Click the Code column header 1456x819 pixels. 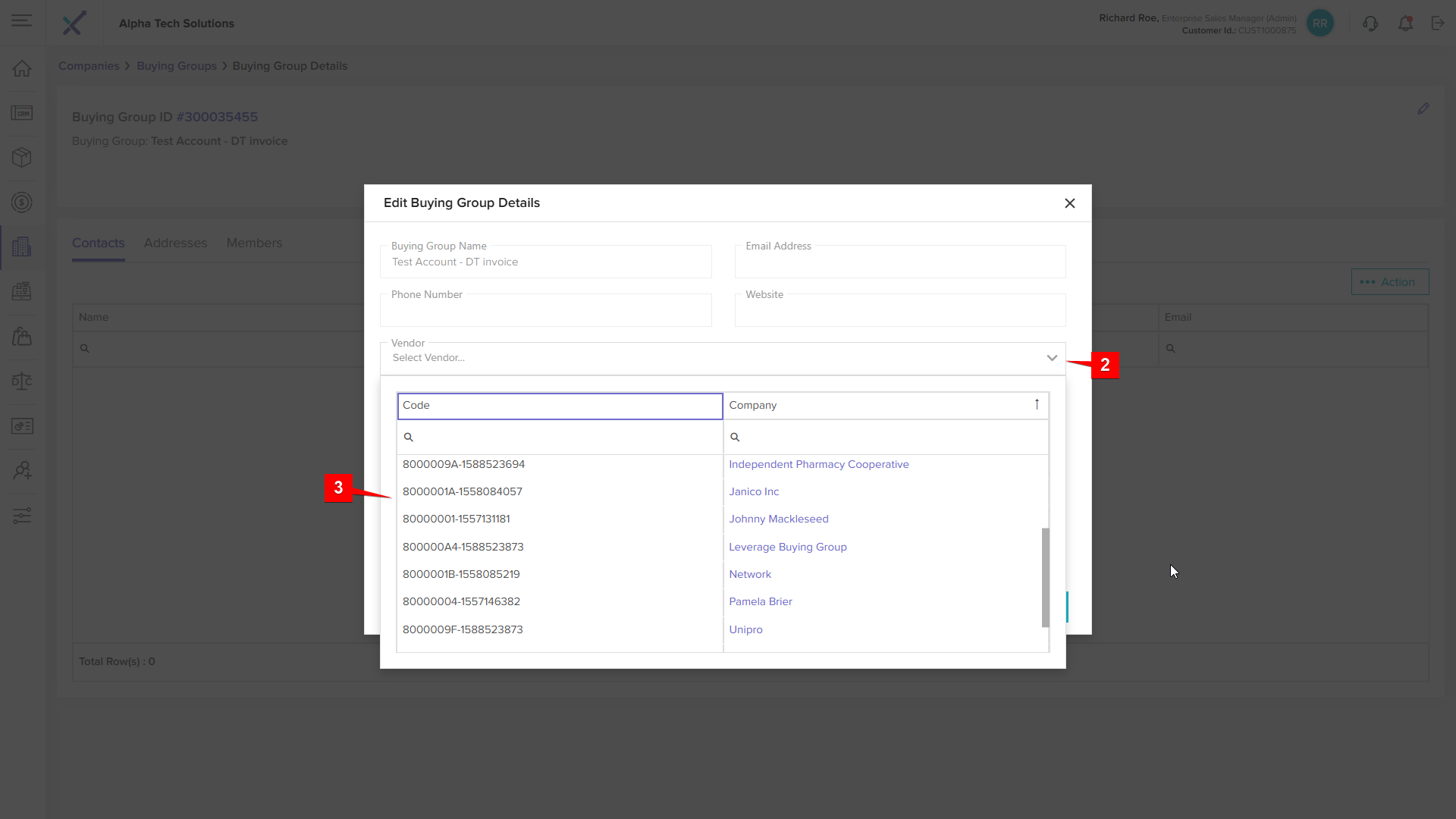[x=560, y=406]
